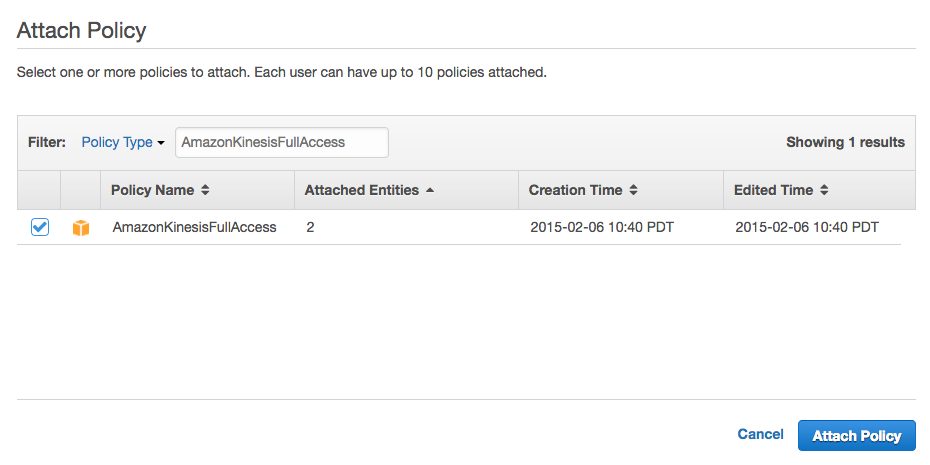Select the Edited Time column header label
Screen dimensions: 930x465
773,190
